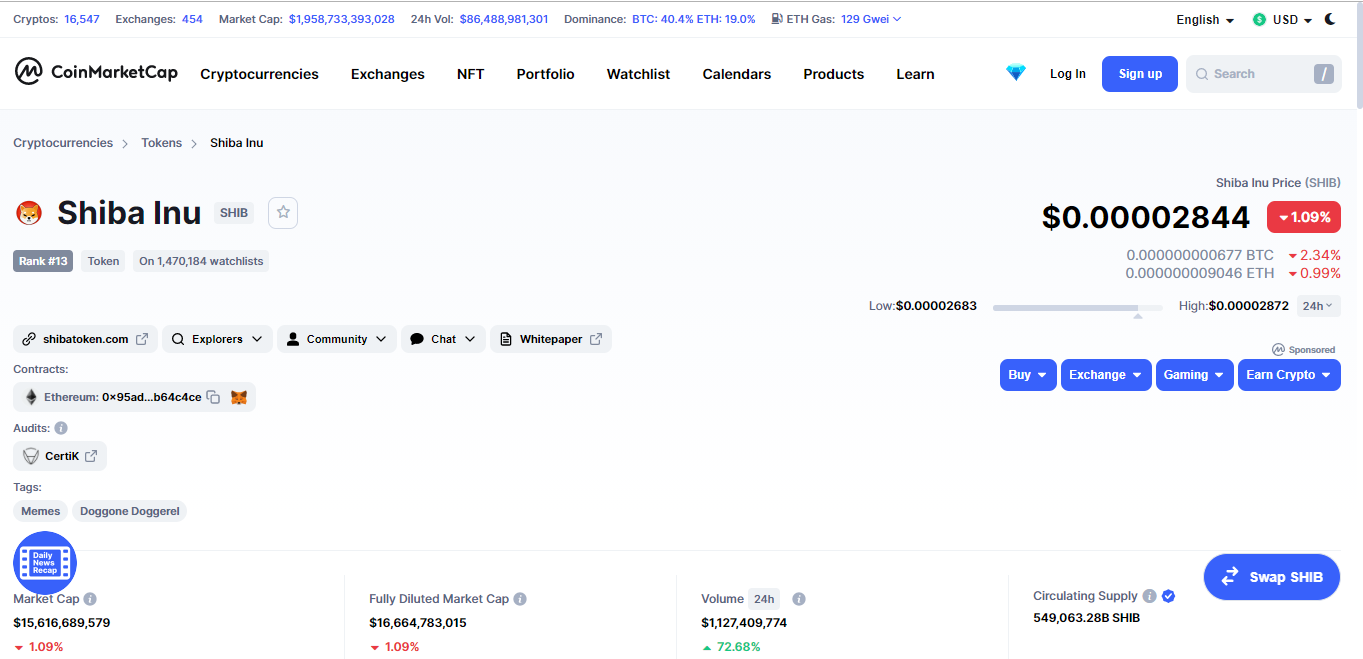Click the search magnifier icon
1363x659 pixels.
click(x=1201, y=74)
